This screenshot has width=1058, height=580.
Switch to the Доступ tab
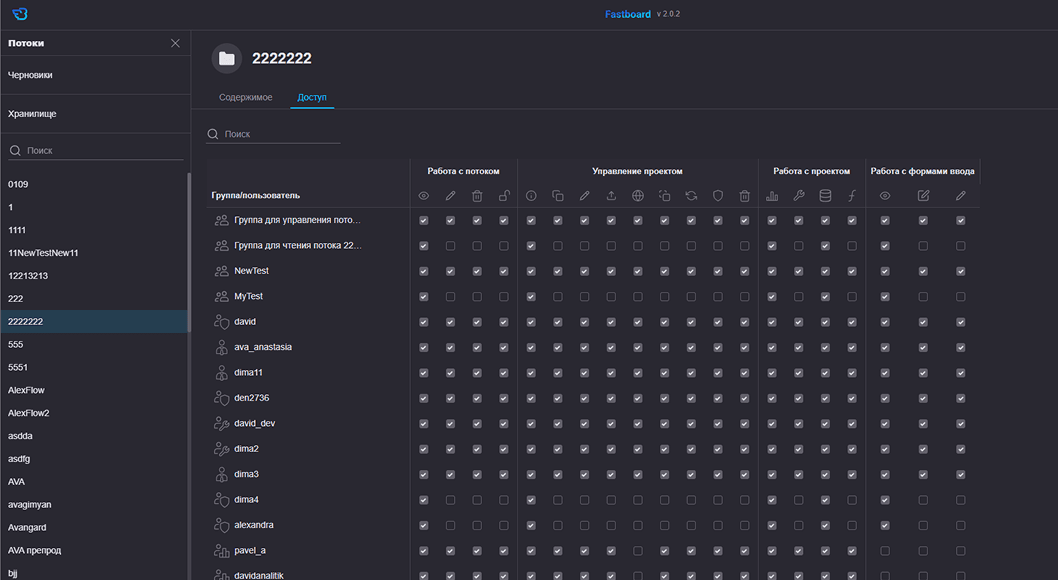[312, 97]
